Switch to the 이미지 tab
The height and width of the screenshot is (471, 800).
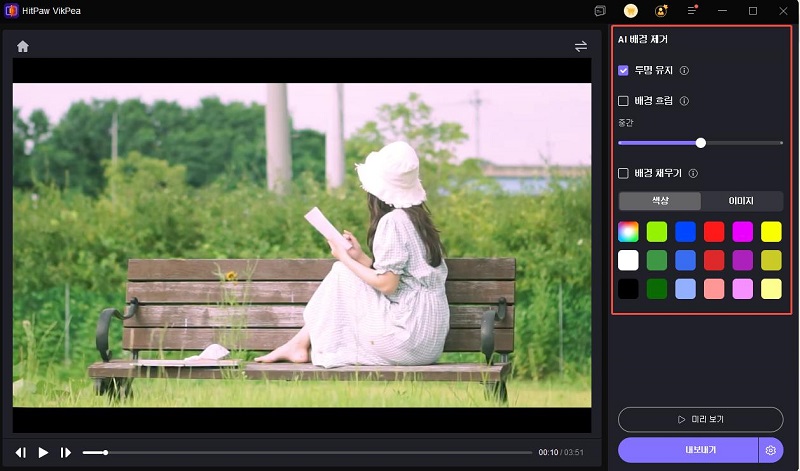(x=741, y=201)
